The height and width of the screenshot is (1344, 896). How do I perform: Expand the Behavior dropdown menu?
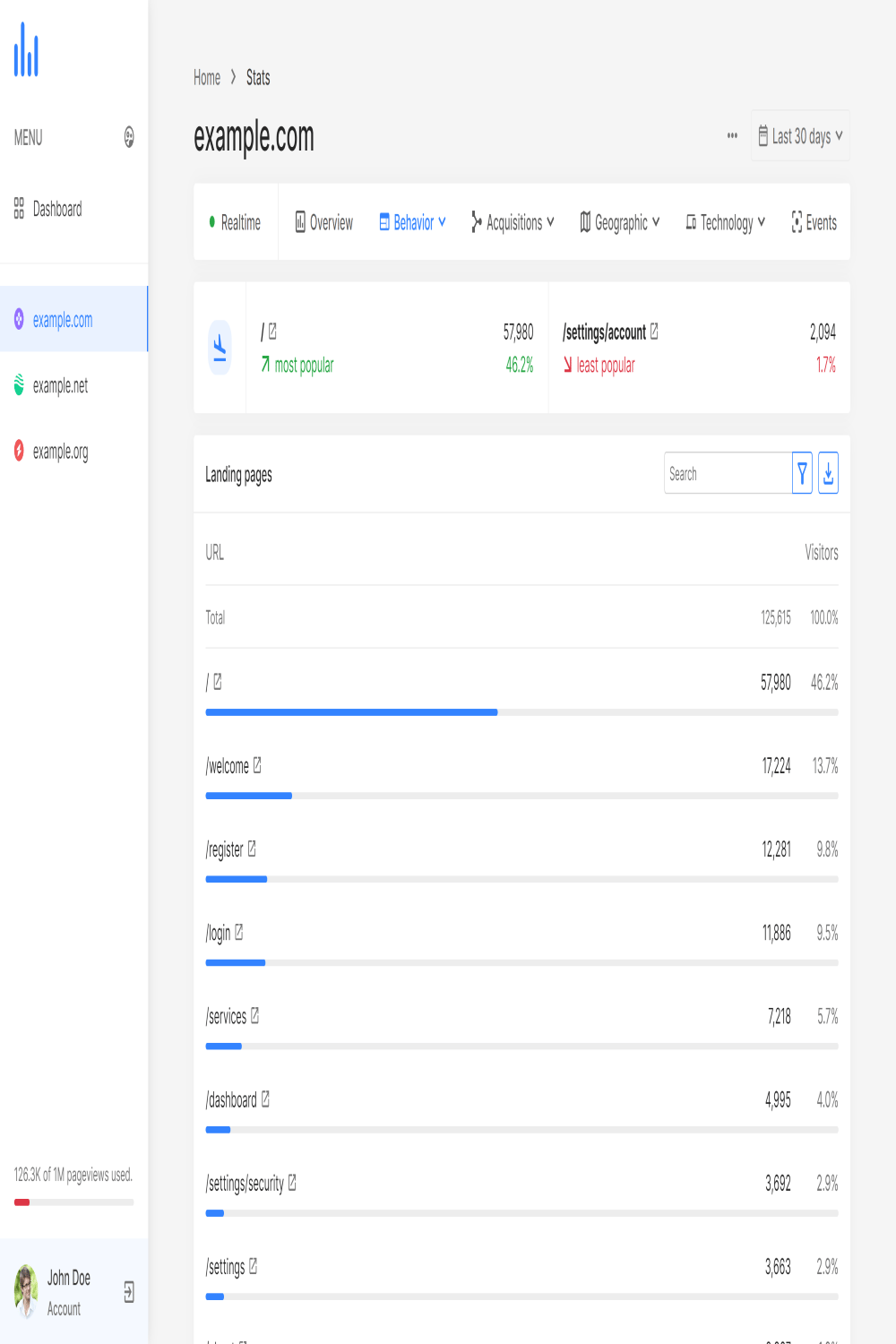[412, 222]
